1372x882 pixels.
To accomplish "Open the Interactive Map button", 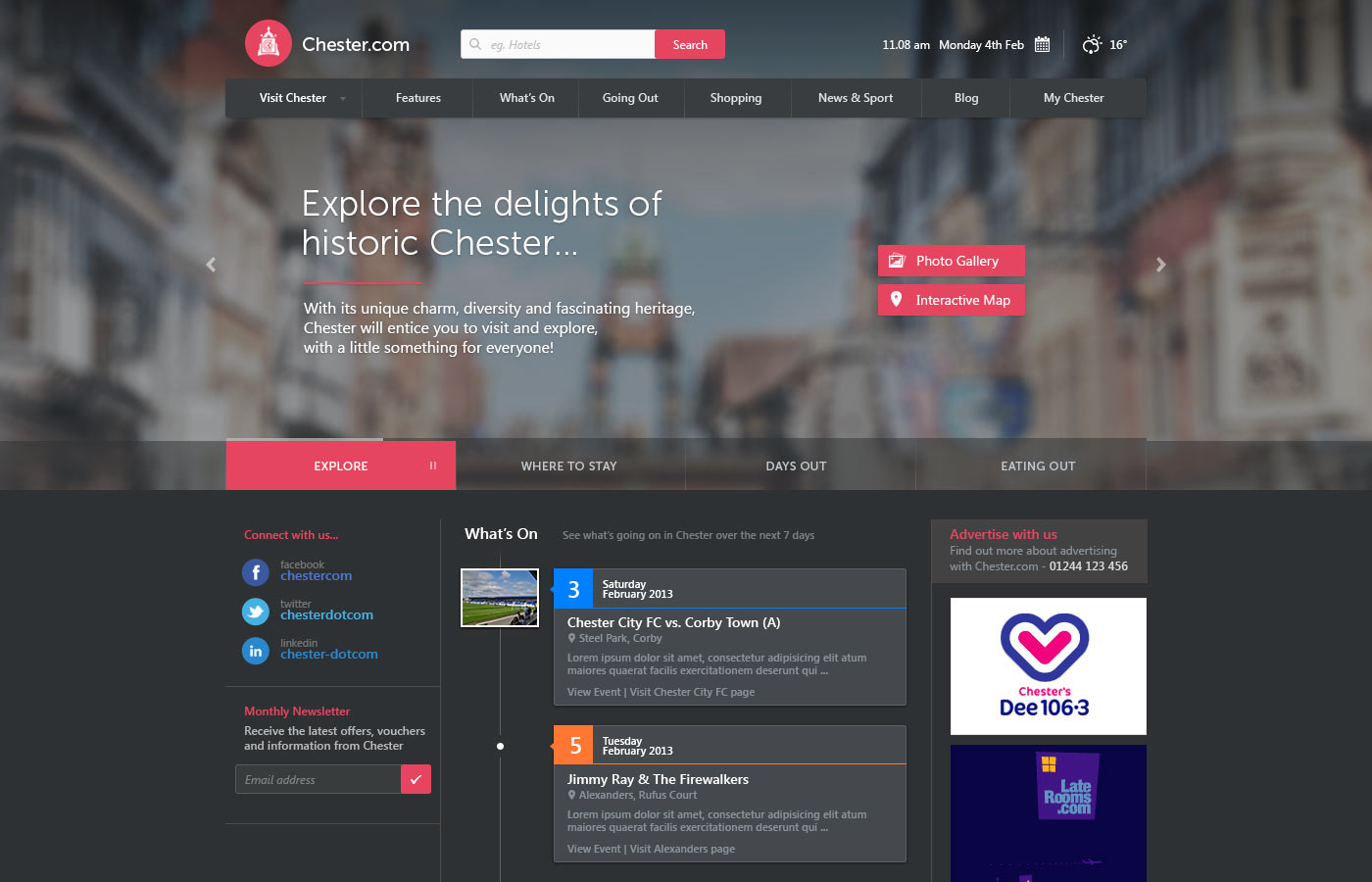I will tap(952, 300).
